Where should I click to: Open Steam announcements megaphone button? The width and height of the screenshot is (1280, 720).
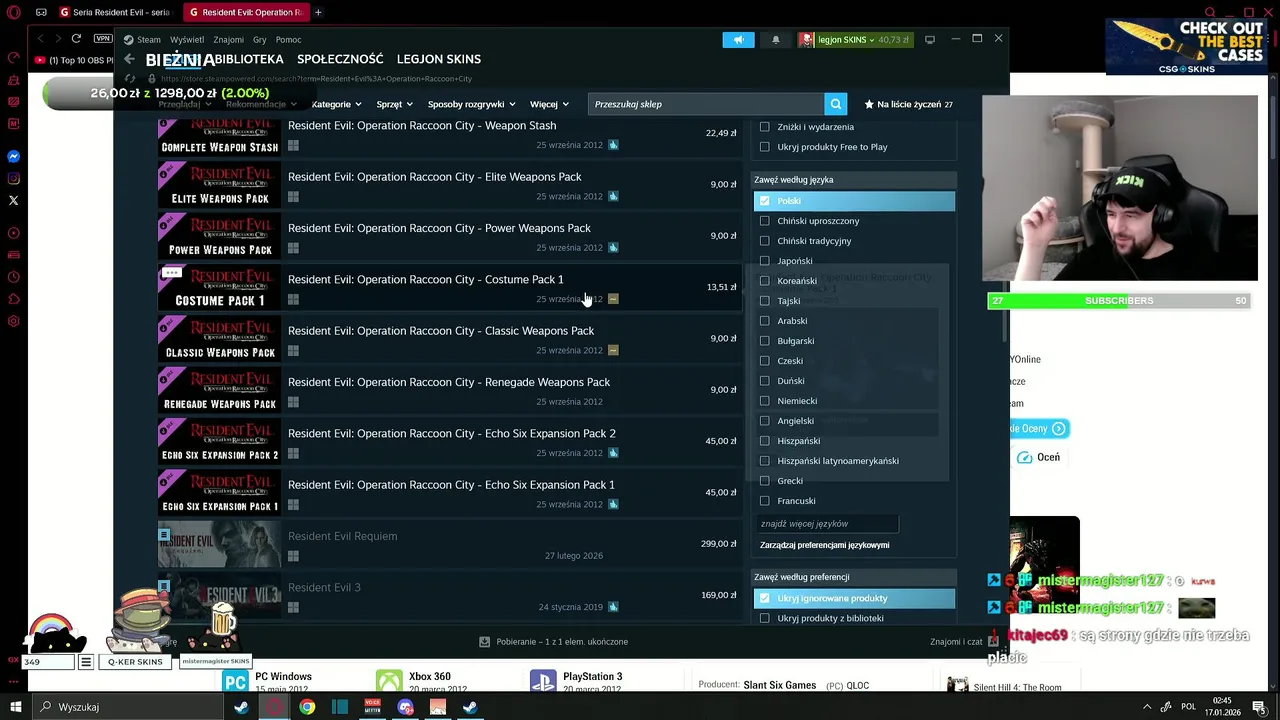[x=739, y=40]
